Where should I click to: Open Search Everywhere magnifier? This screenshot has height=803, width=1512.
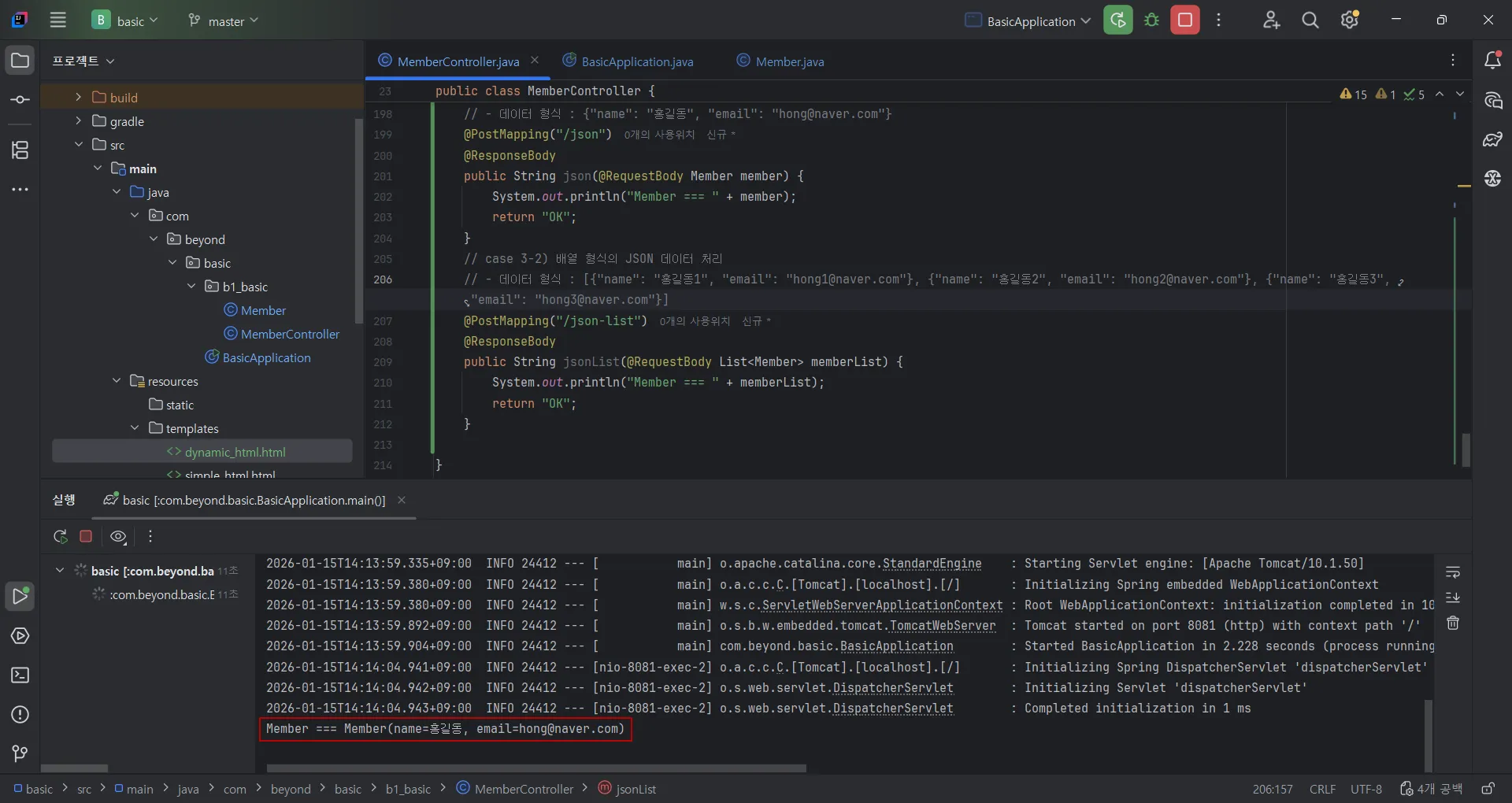tap(1310, 20)
